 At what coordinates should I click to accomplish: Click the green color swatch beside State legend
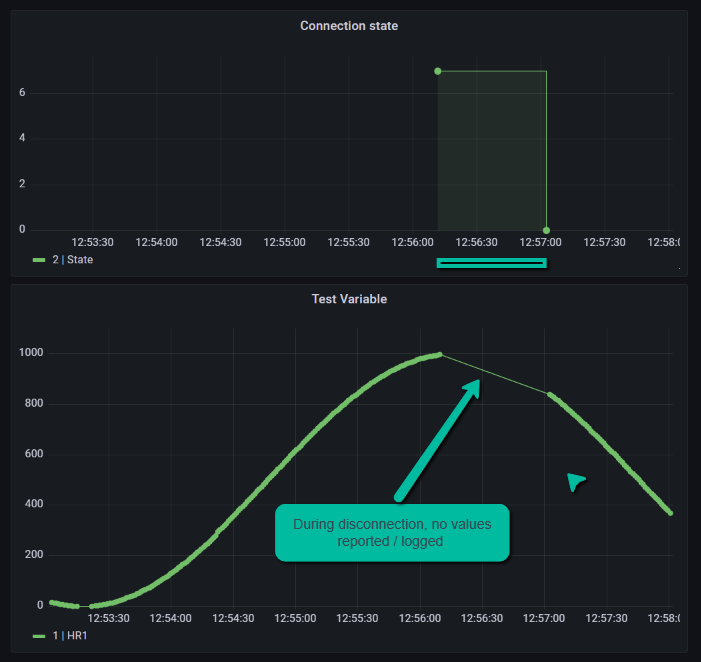tap(39, 260)
